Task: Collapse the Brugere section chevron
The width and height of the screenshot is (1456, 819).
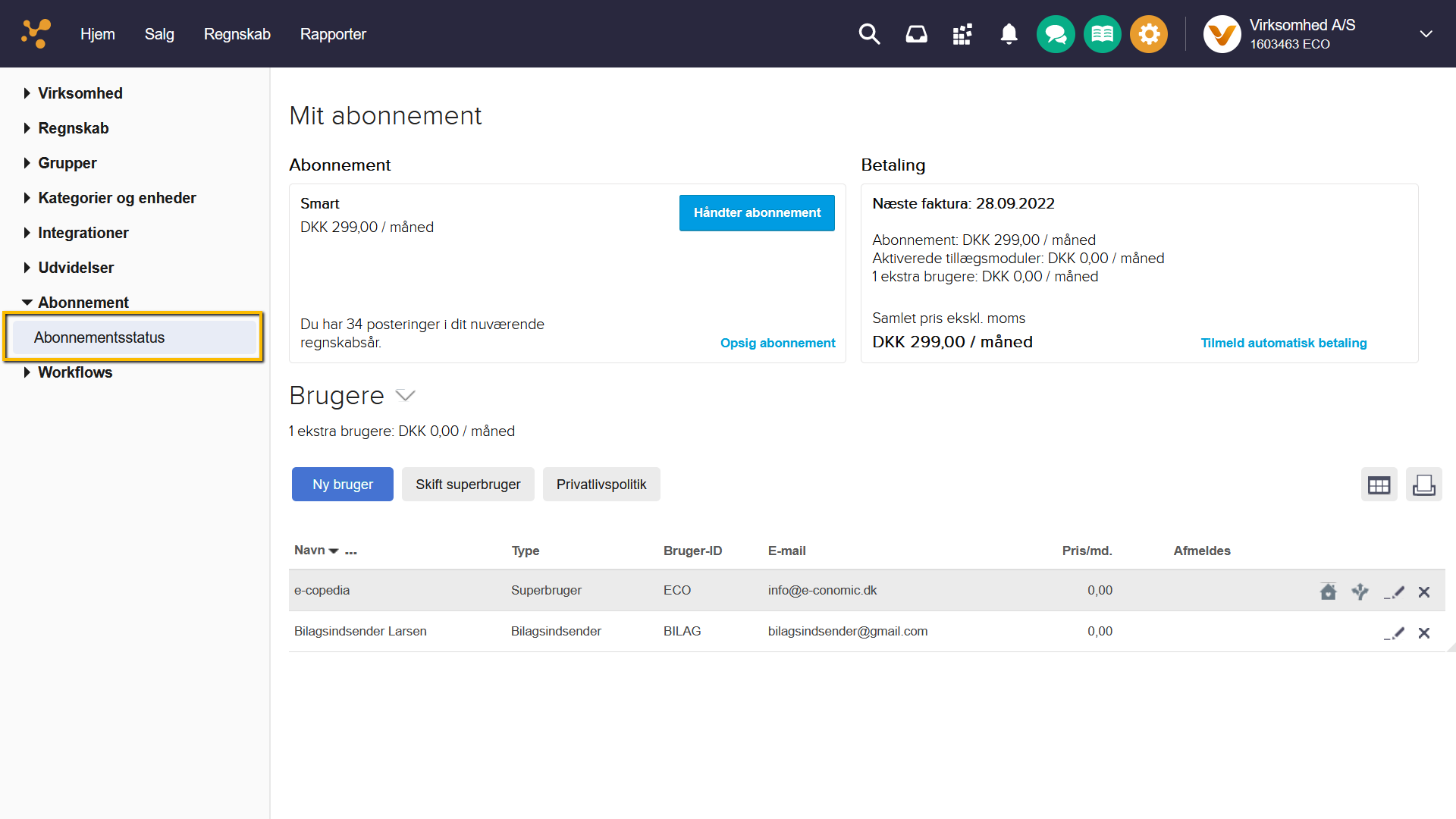Action: pos(406,395)
